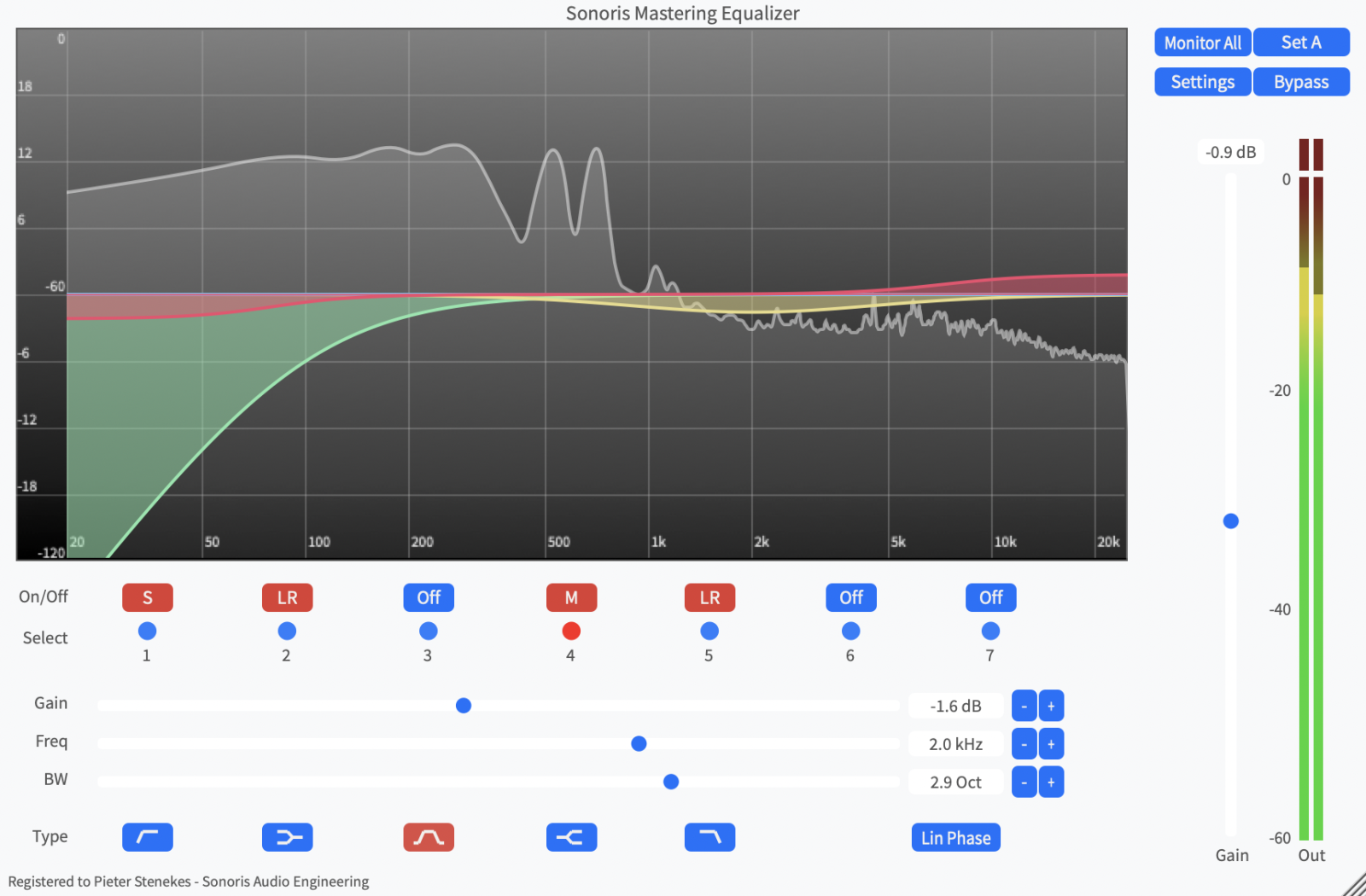Toggle Lin Phase mode for band 6

(x=955, y=837)
